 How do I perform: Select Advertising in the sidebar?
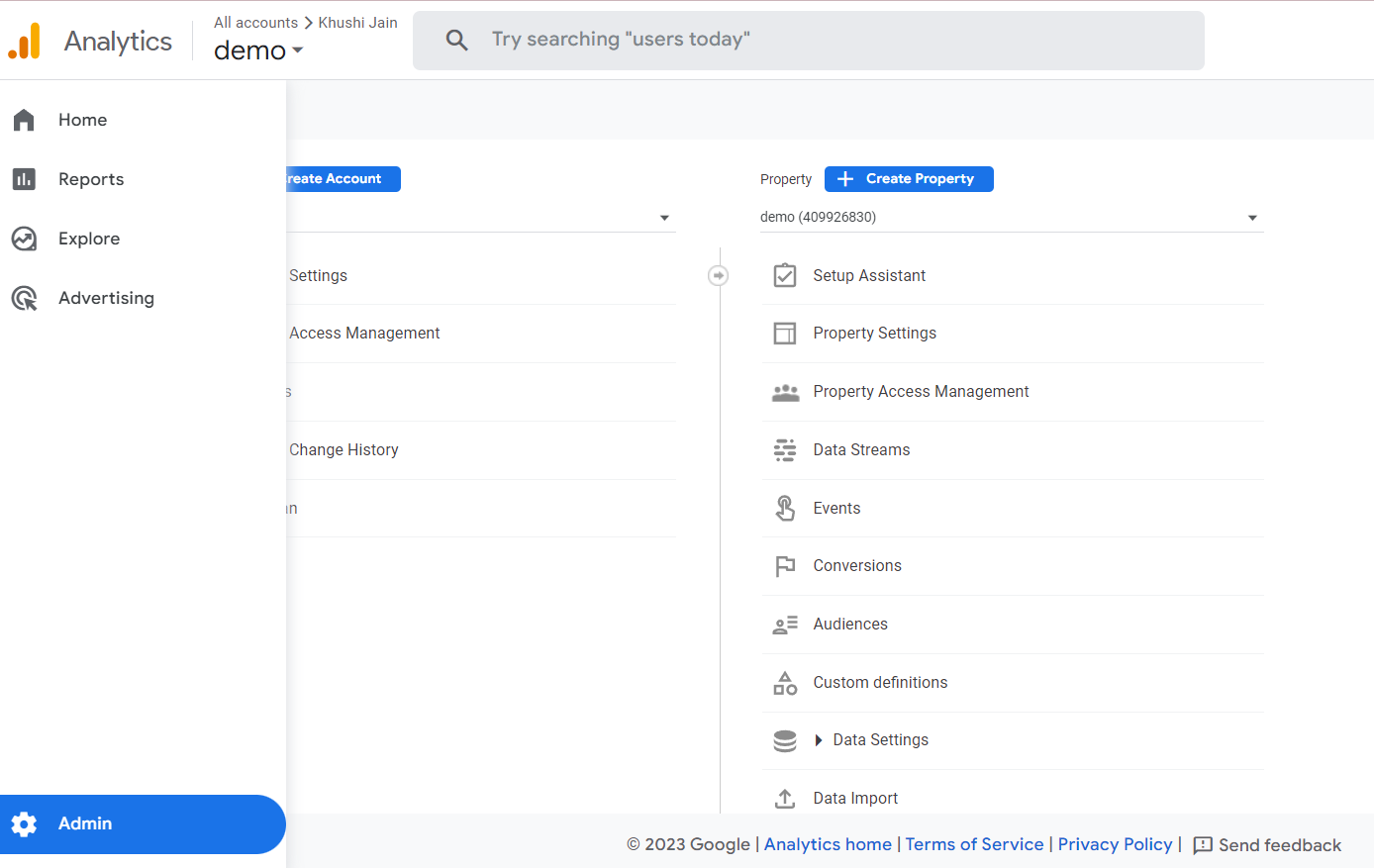[106, 298]
